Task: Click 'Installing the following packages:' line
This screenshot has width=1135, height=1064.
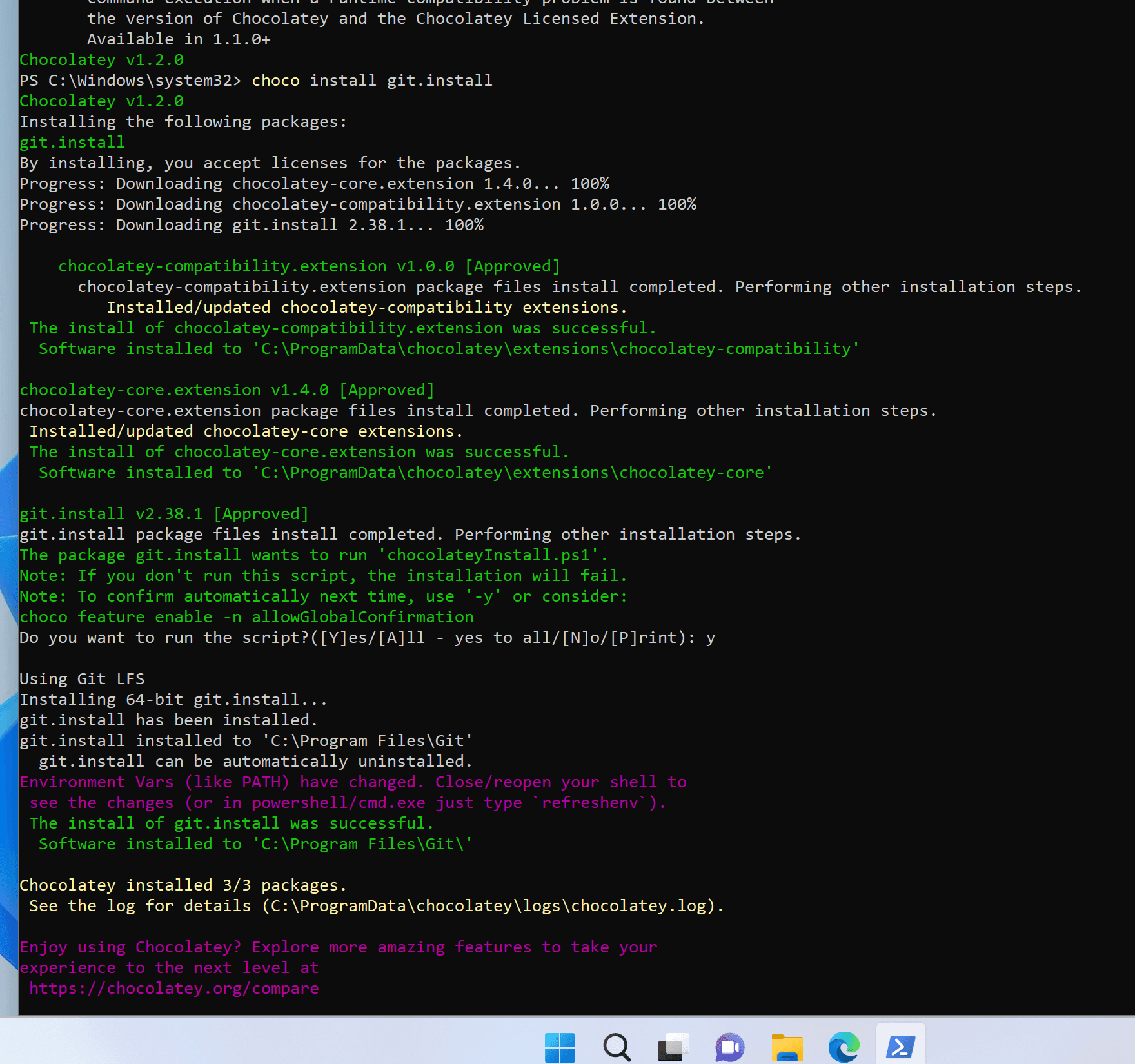Action: tap(183, 122)
